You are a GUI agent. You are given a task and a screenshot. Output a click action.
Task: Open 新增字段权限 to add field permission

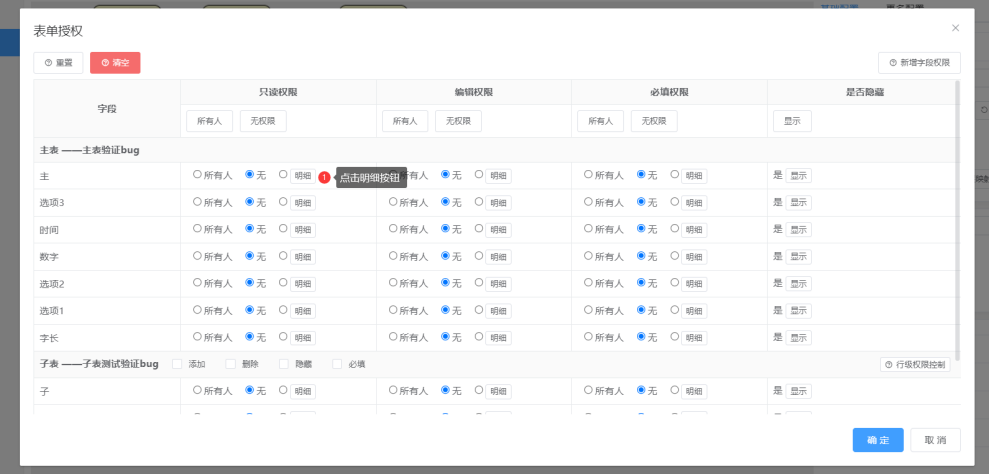pos(919,63)
